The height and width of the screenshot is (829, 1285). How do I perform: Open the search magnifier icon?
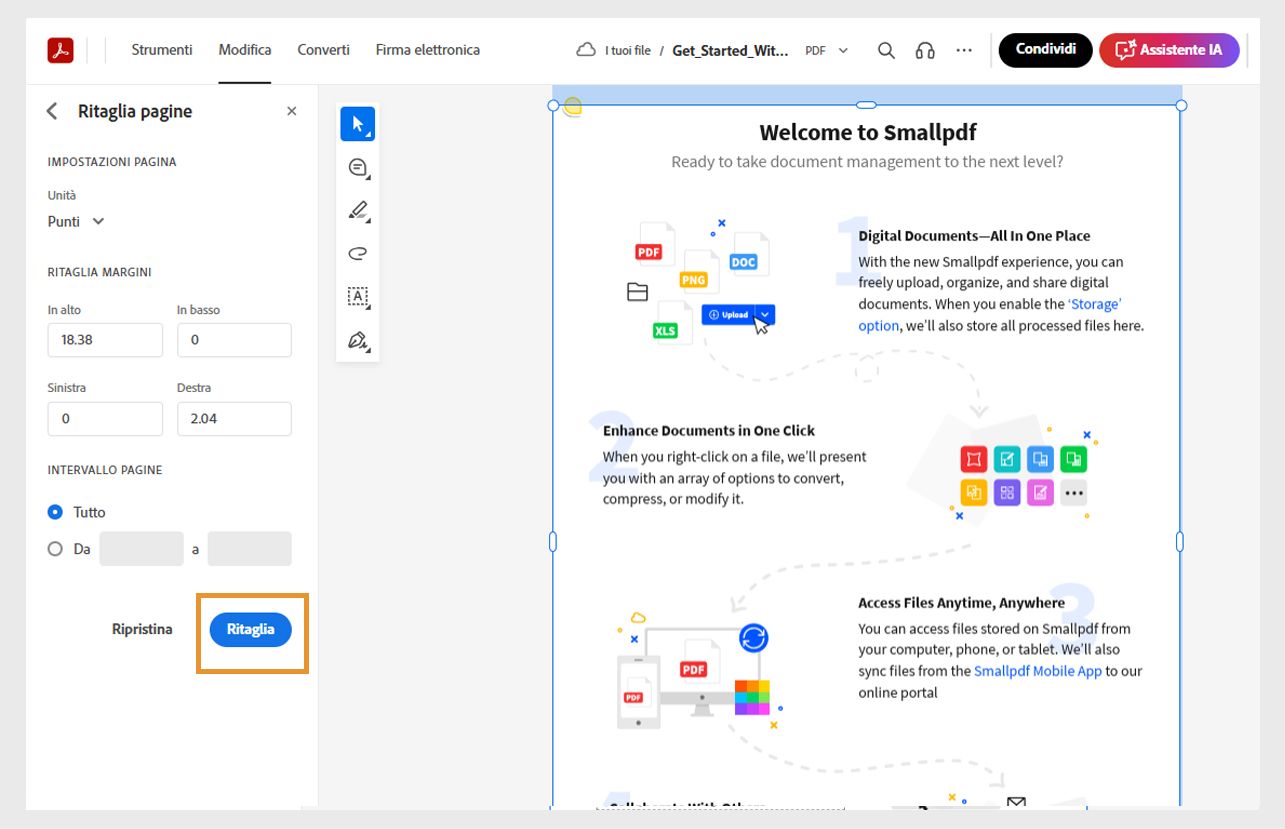pyautogui.click(x=886, y=50)
